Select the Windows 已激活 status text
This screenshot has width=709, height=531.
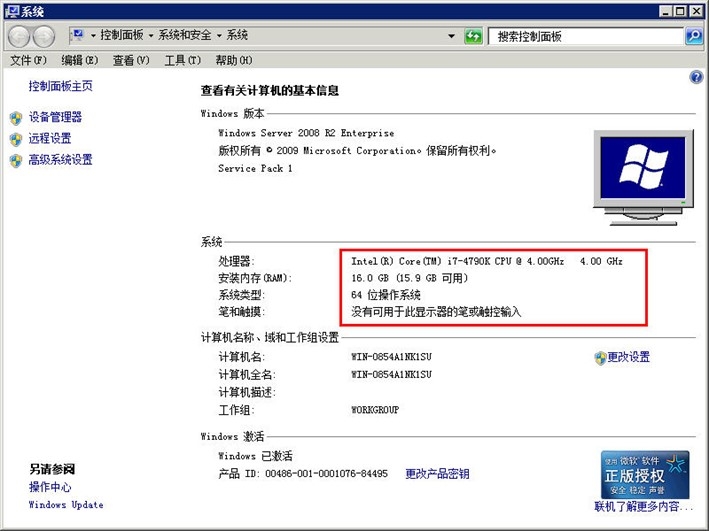[255, 456]
